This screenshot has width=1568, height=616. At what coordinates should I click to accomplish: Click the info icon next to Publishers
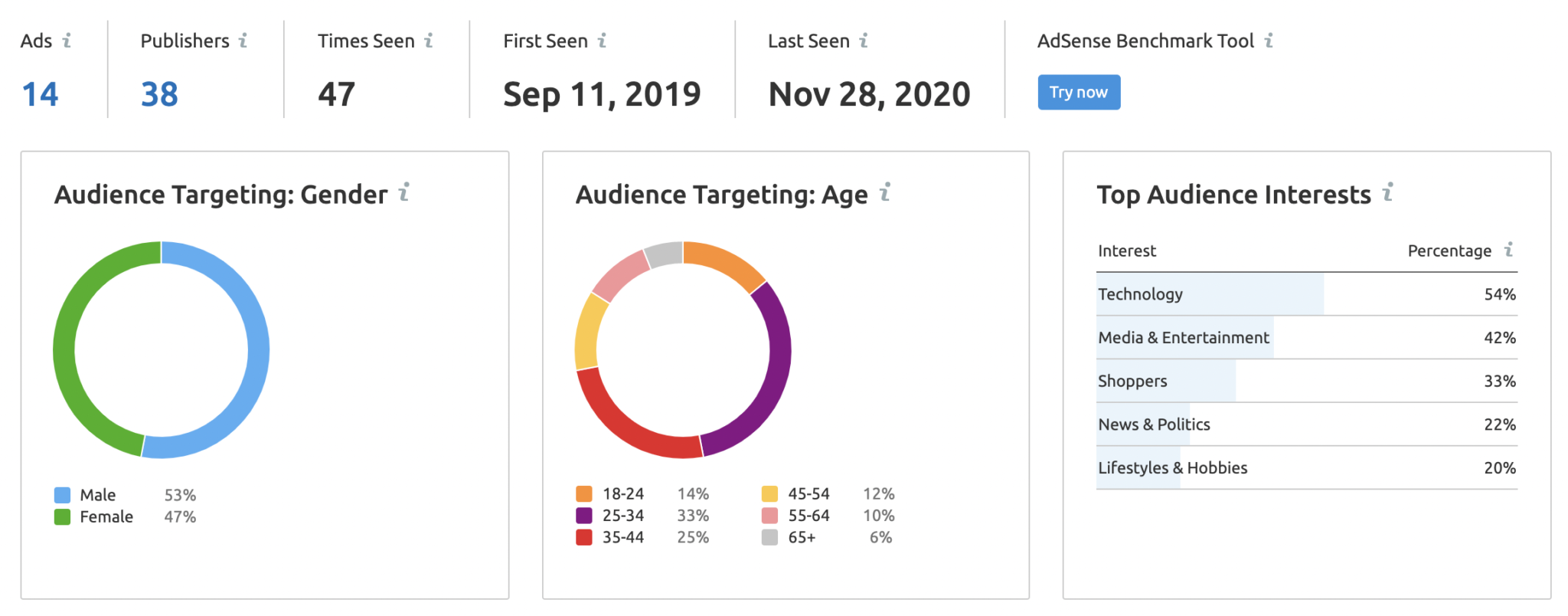[x=243, y=40]
